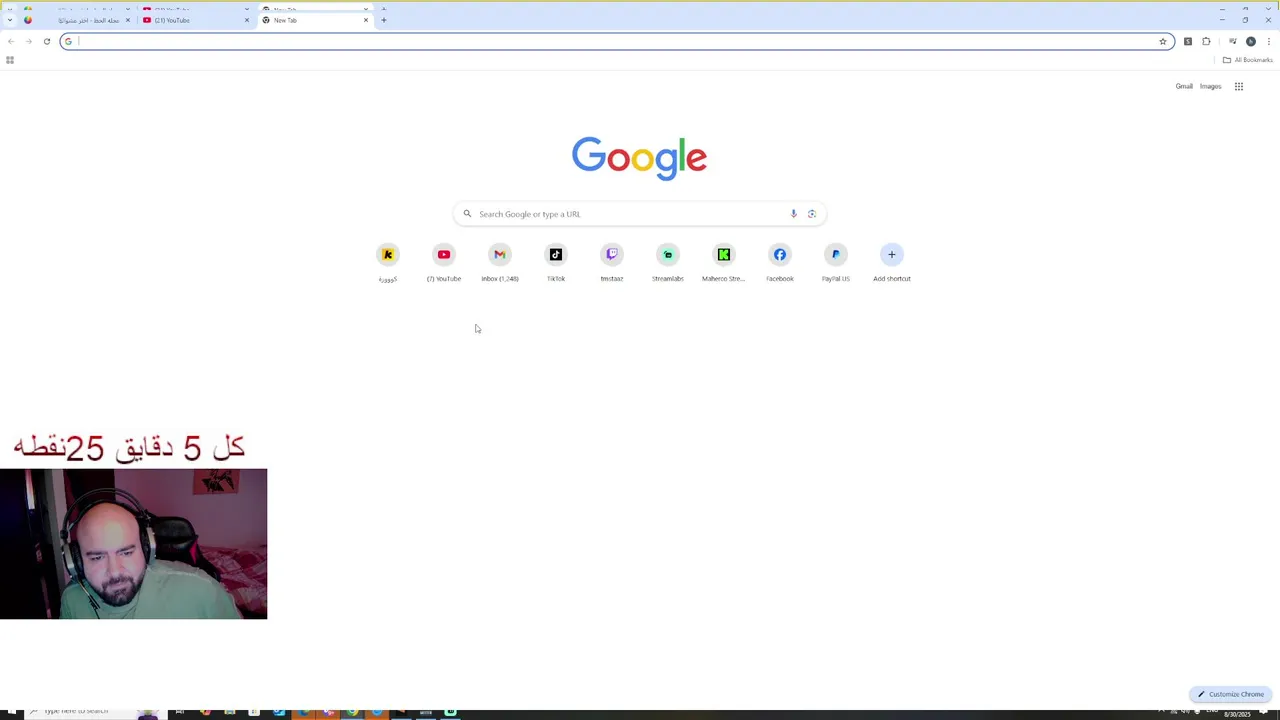
Task: Open the PayPal US shortcut tile
Action: [x=836, y=262]
